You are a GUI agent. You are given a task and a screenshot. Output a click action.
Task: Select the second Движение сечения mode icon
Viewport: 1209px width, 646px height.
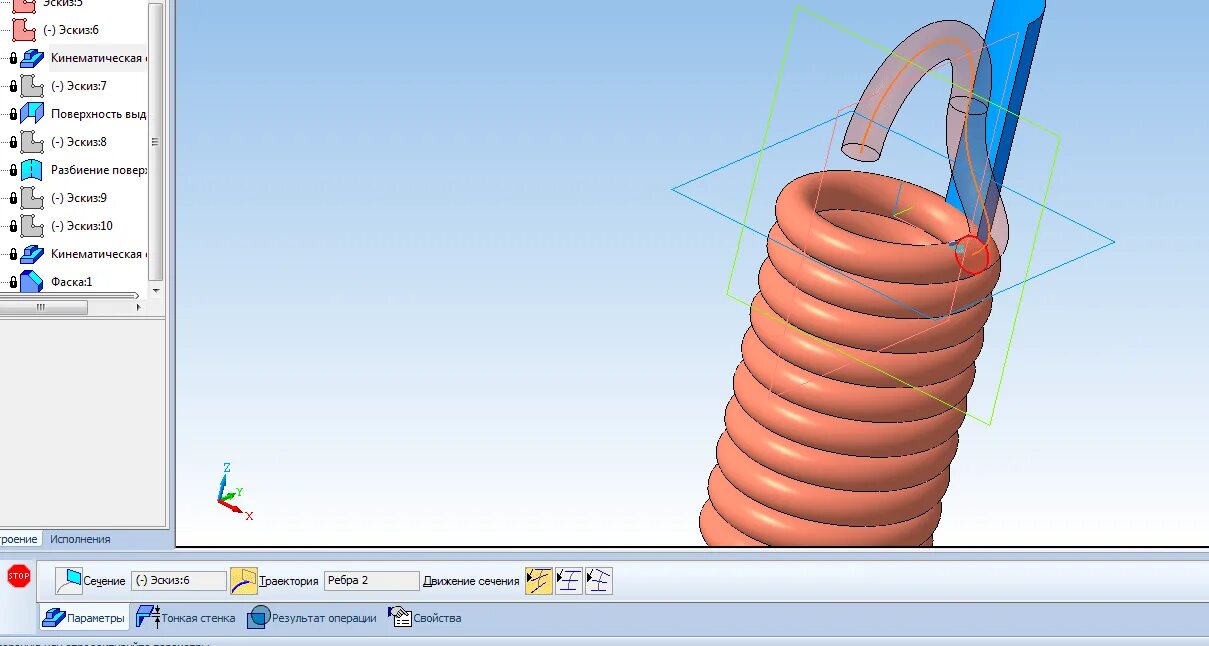(569, 581)
